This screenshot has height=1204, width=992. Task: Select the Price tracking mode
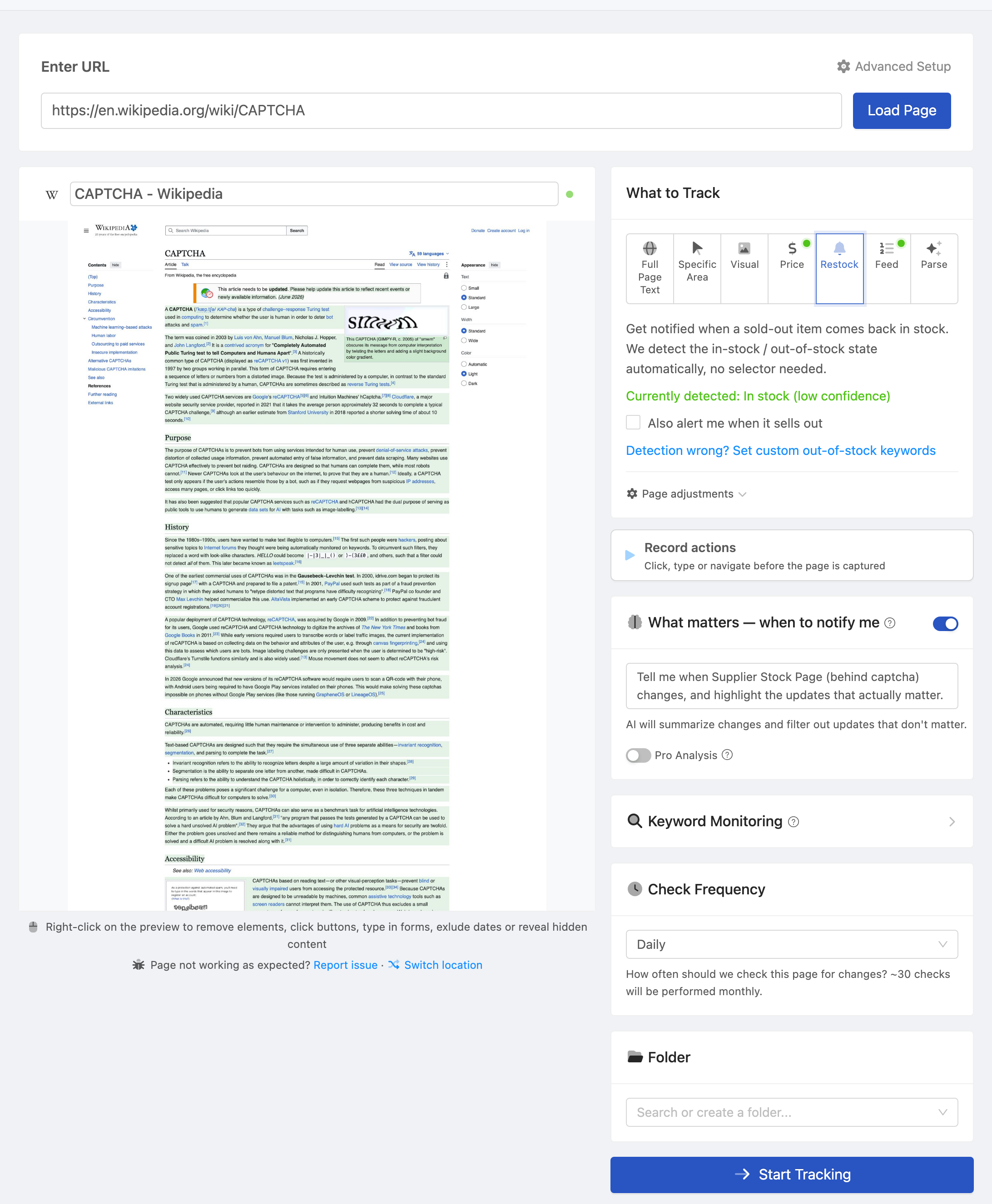pyautogui.click(x=791, y=268)
